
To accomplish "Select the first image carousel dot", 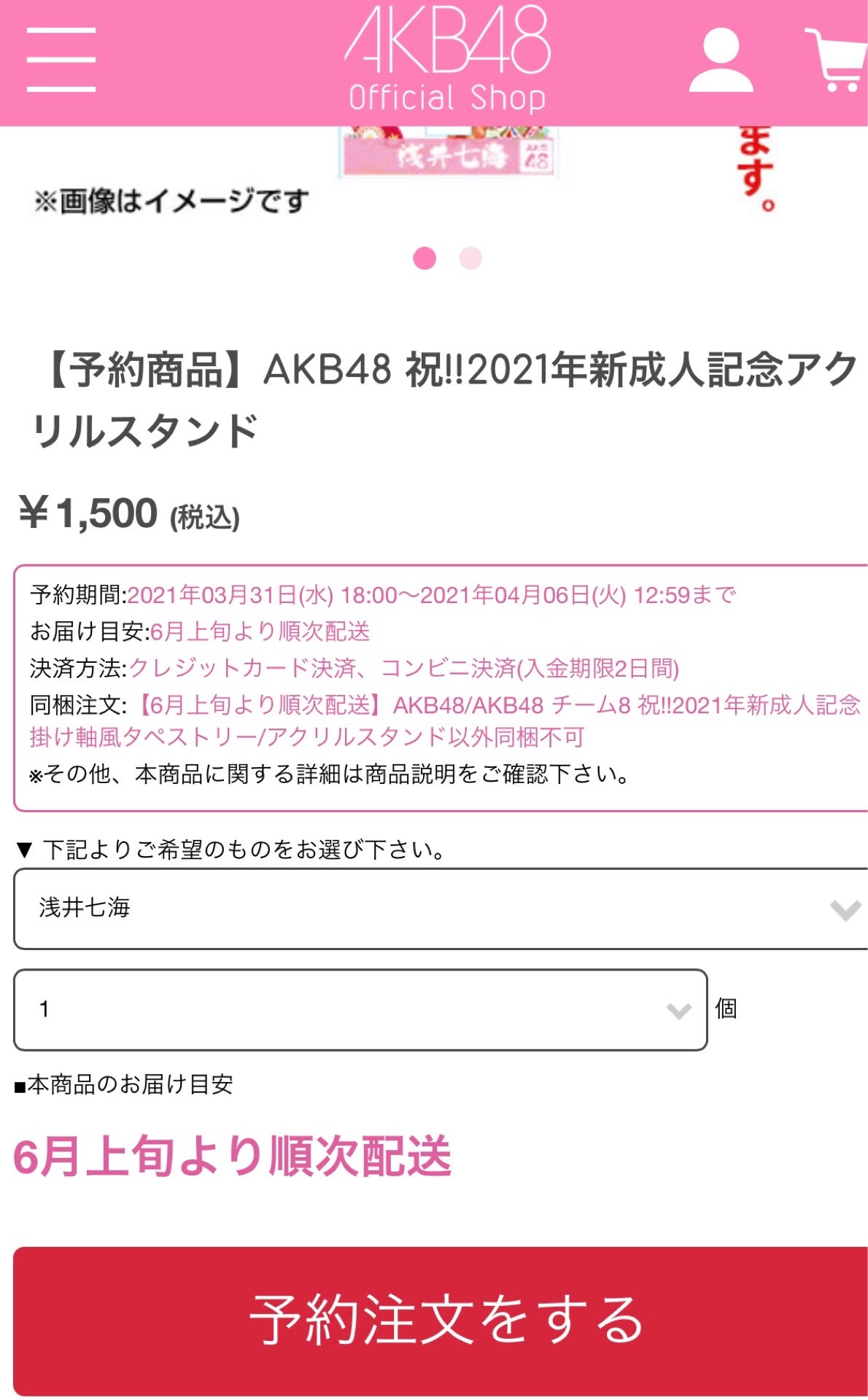I will [x=425, y=258].
